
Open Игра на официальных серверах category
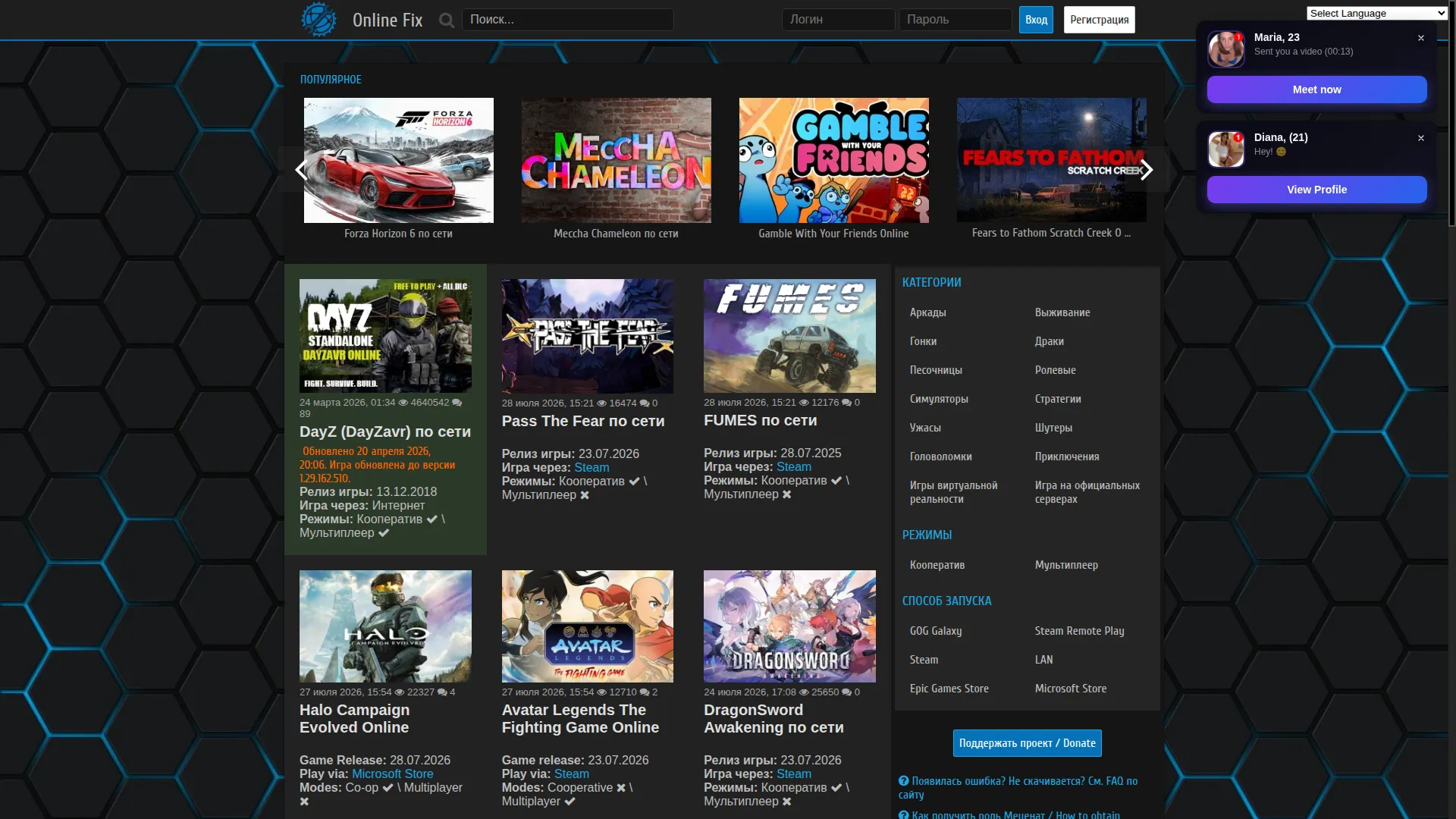click(1087, 492)
